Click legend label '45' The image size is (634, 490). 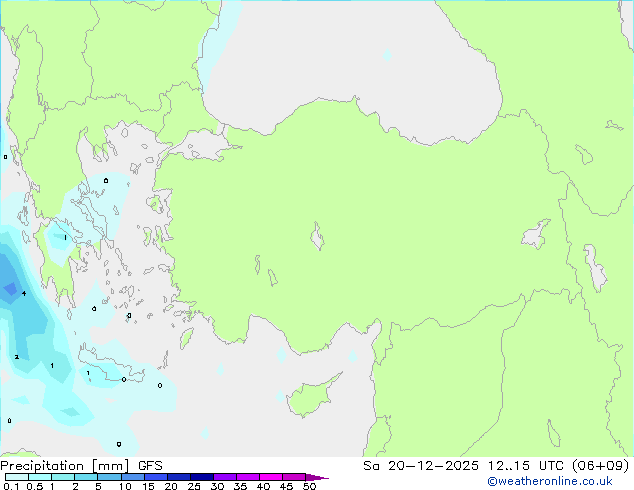tap(286, 486)
